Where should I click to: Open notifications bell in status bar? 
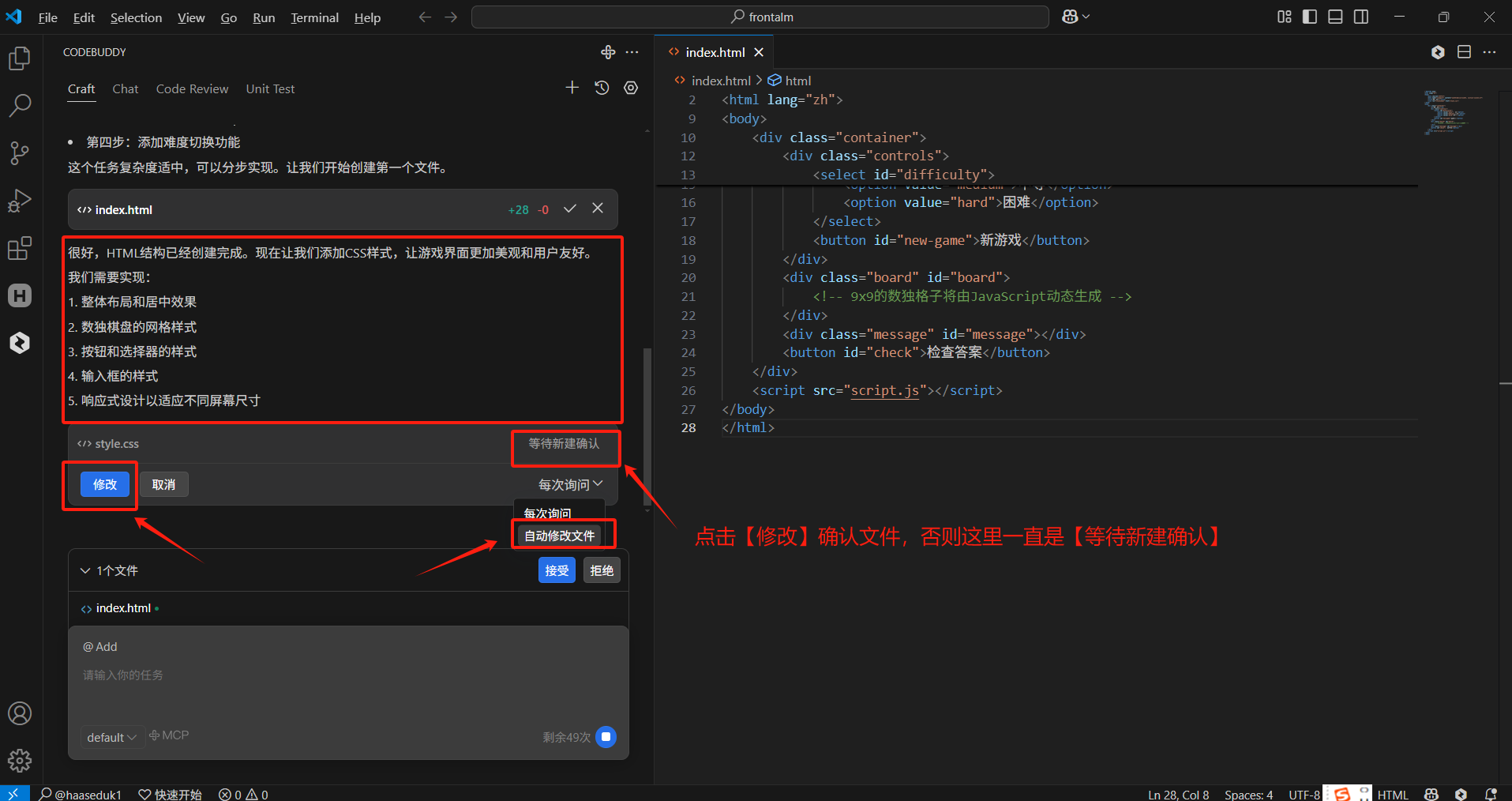click(x=1491, y=794)
